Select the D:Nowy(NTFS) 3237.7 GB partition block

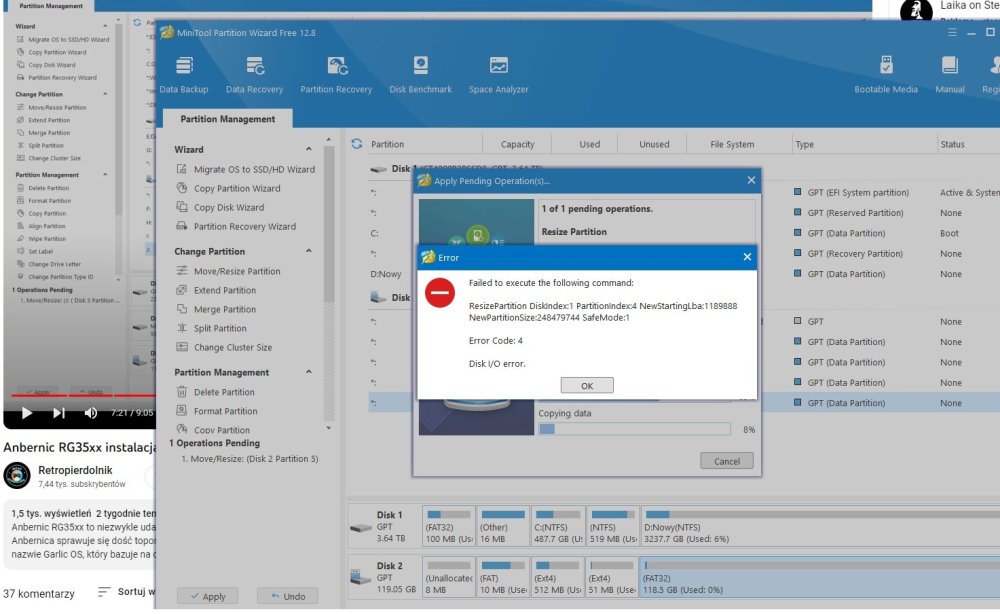pos(821,526)
